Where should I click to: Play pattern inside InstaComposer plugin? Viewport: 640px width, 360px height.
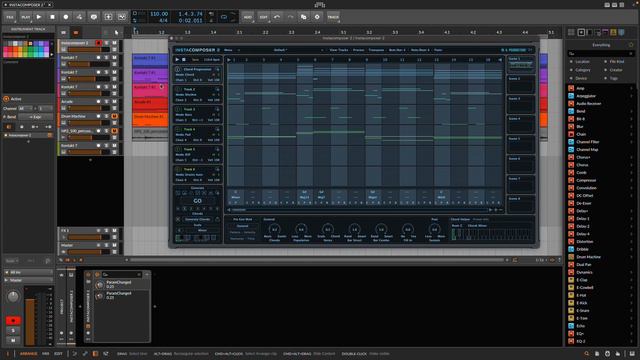(x=177, y=60)
